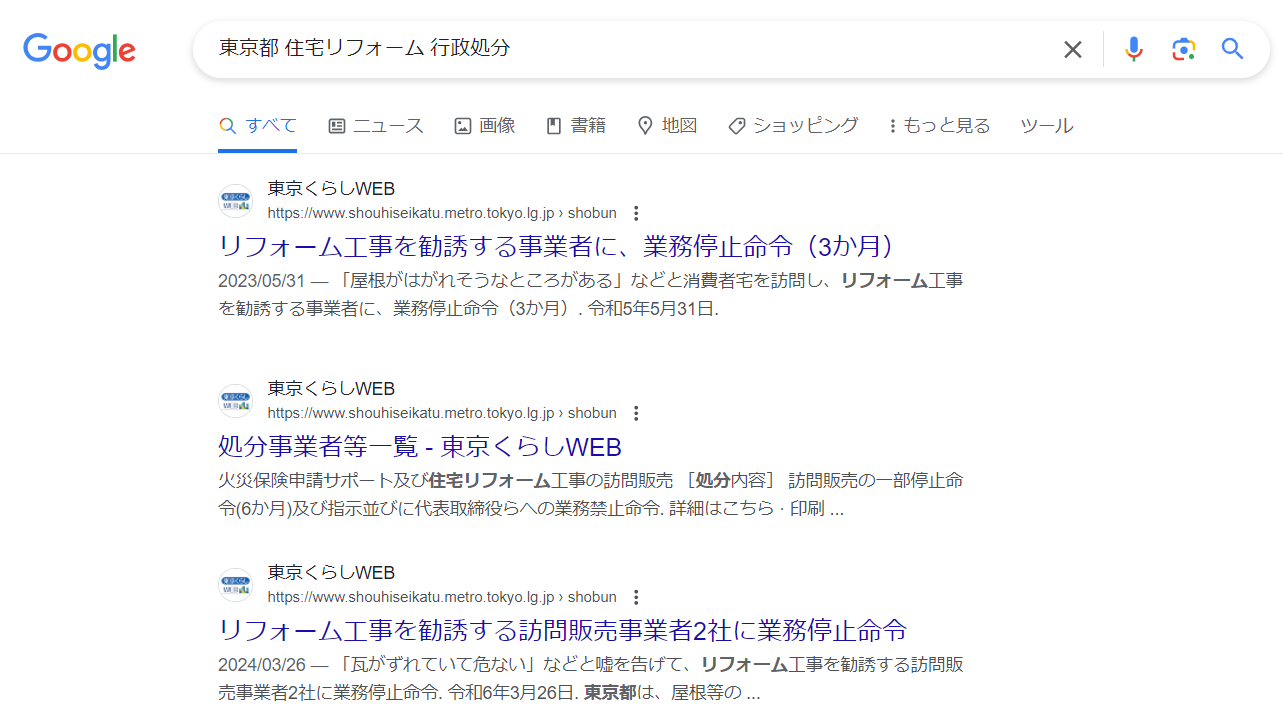Click the URL of the 3か月 result

[442, 213]
